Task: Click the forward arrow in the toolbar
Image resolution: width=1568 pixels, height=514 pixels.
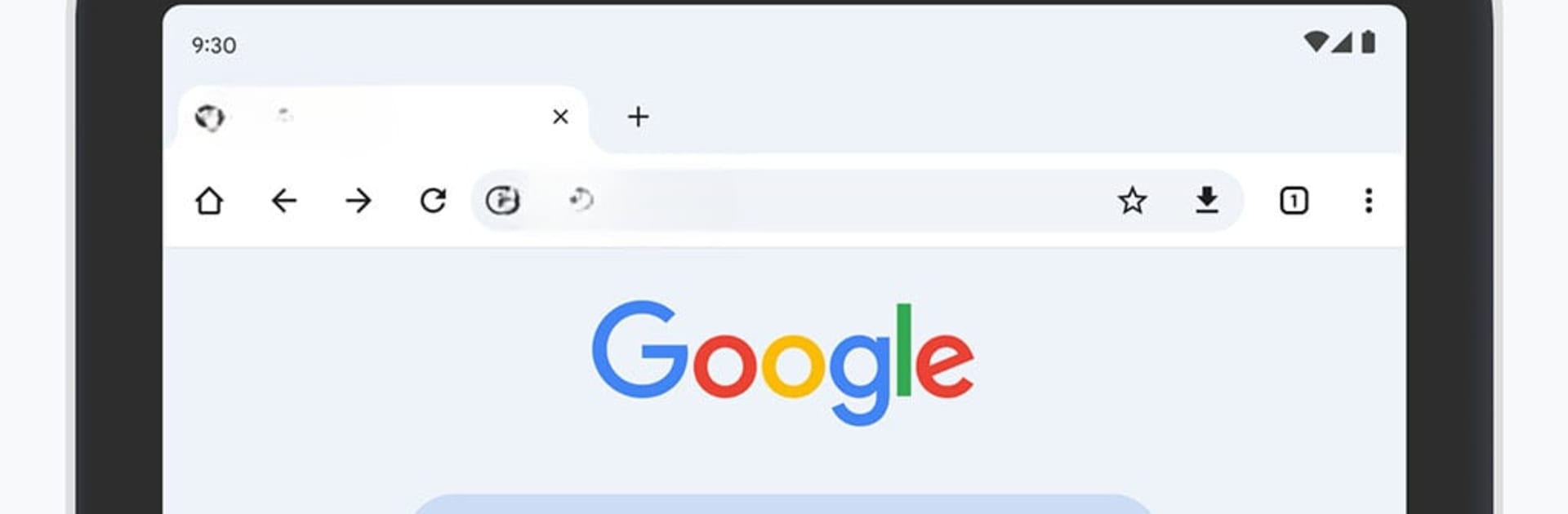Action: click(x=358, y=200)
